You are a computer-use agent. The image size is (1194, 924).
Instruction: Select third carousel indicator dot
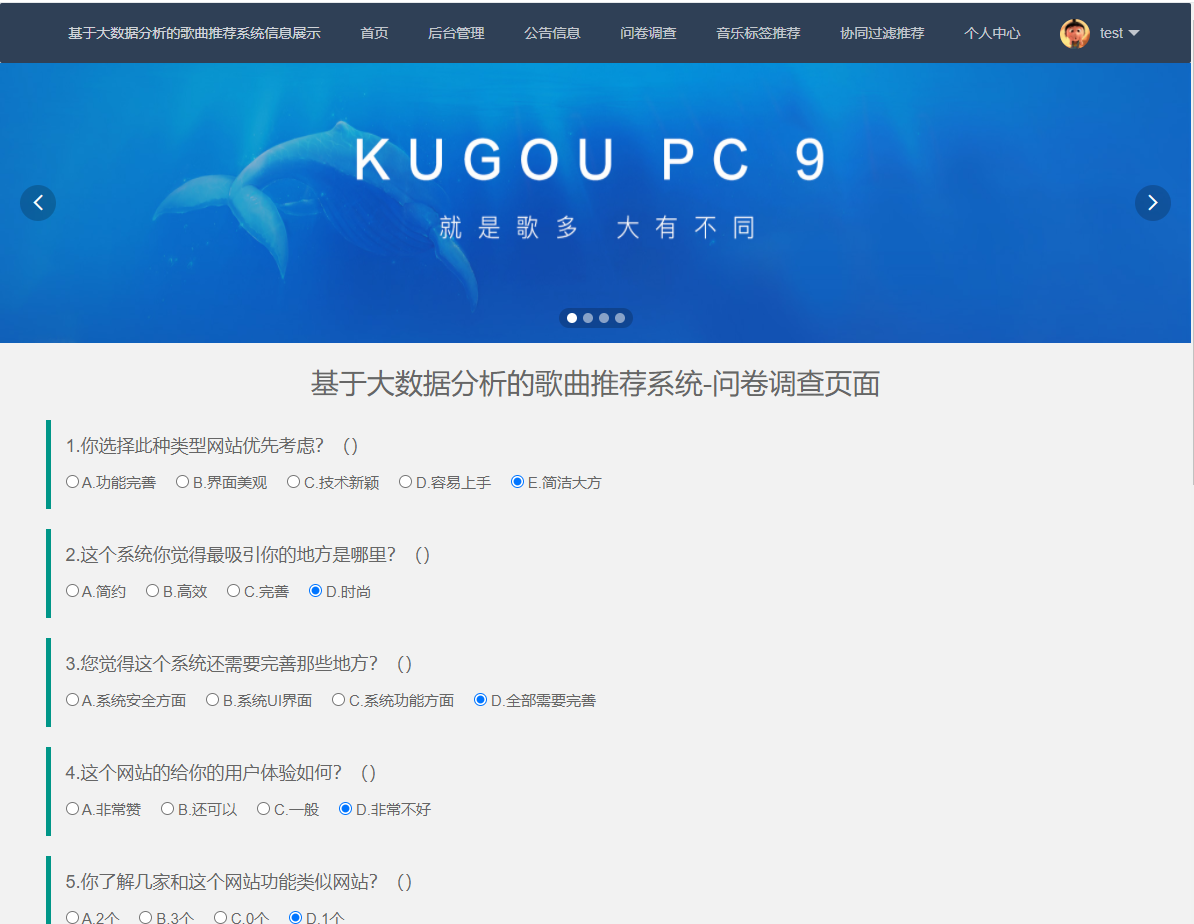pyautogui.click(x=604, y=318)
